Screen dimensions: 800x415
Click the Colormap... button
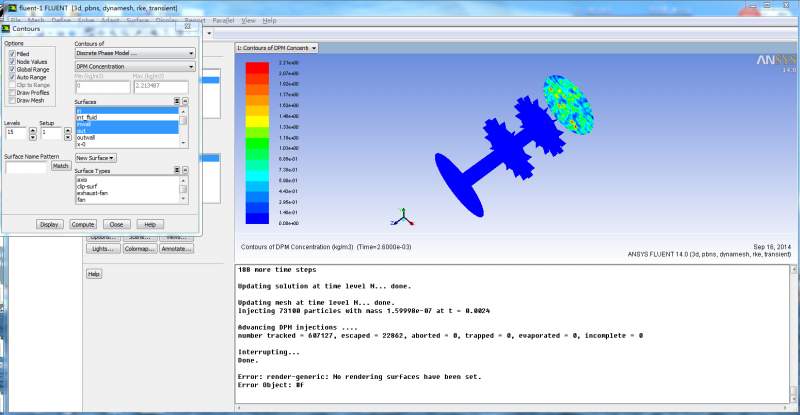pos(139,249)
